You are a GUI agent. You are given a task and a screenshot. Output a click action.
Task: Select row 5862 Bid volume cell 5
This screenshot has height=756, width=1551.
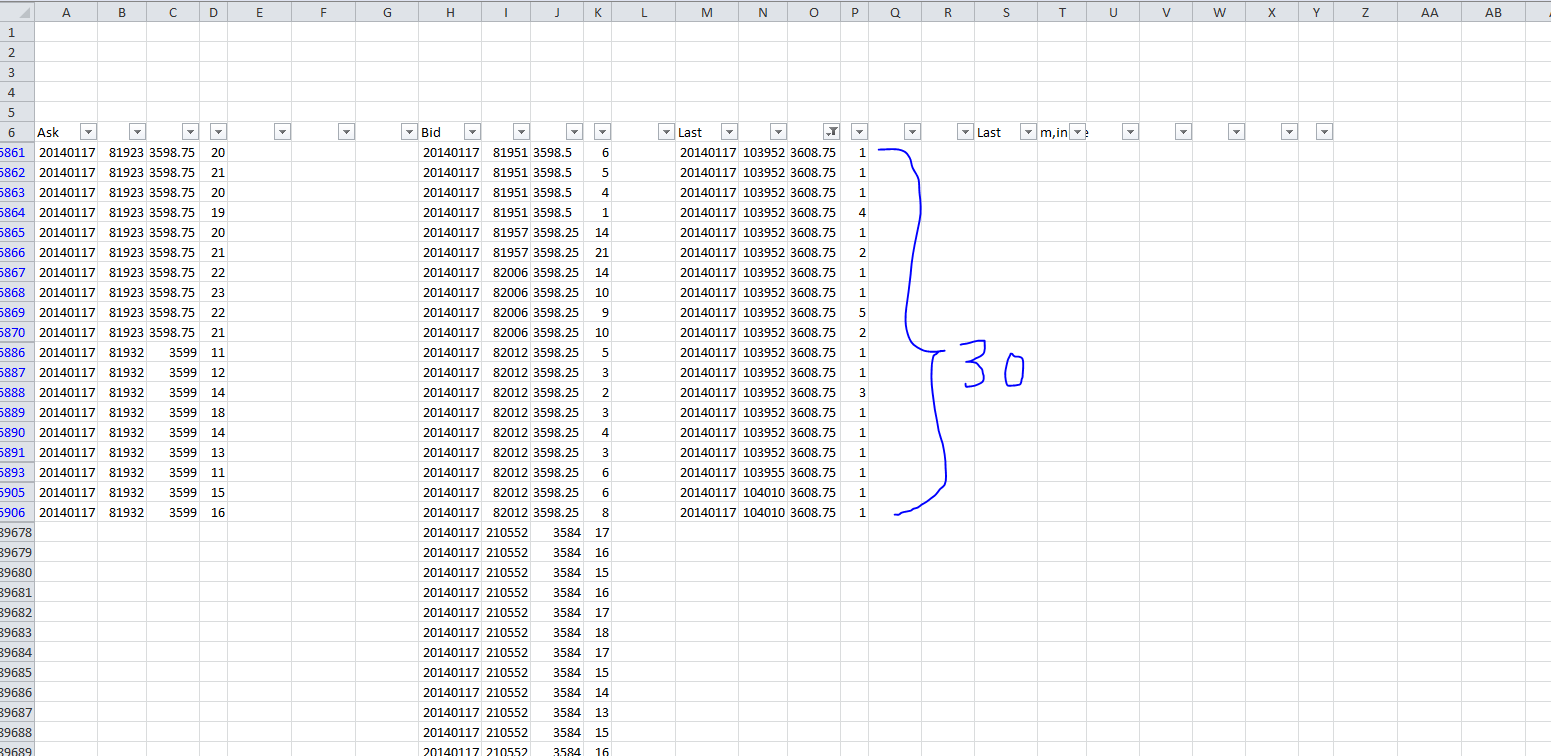[598, 172]
